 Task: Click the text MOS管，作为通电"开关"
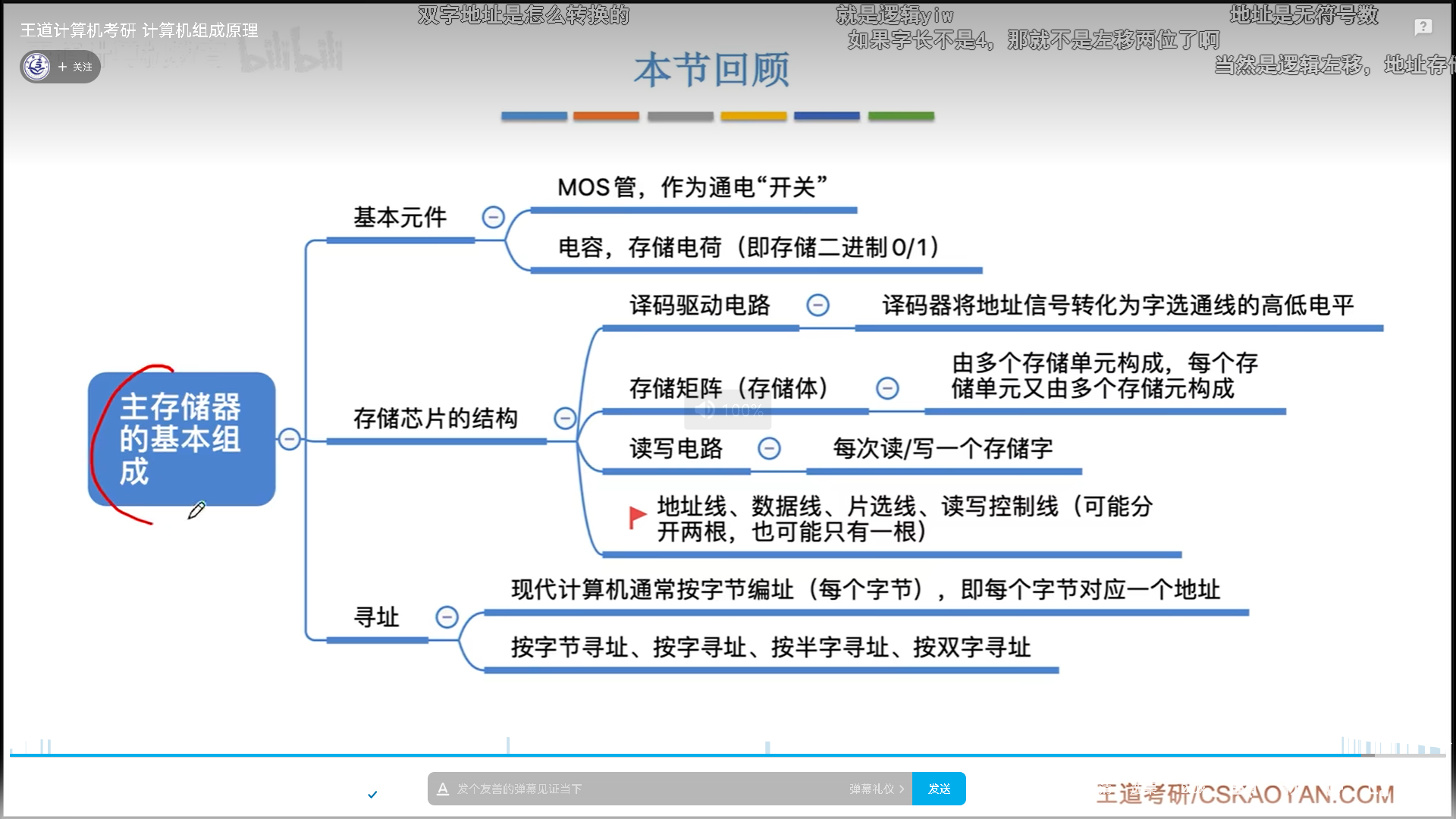click(x=692, y=187)
